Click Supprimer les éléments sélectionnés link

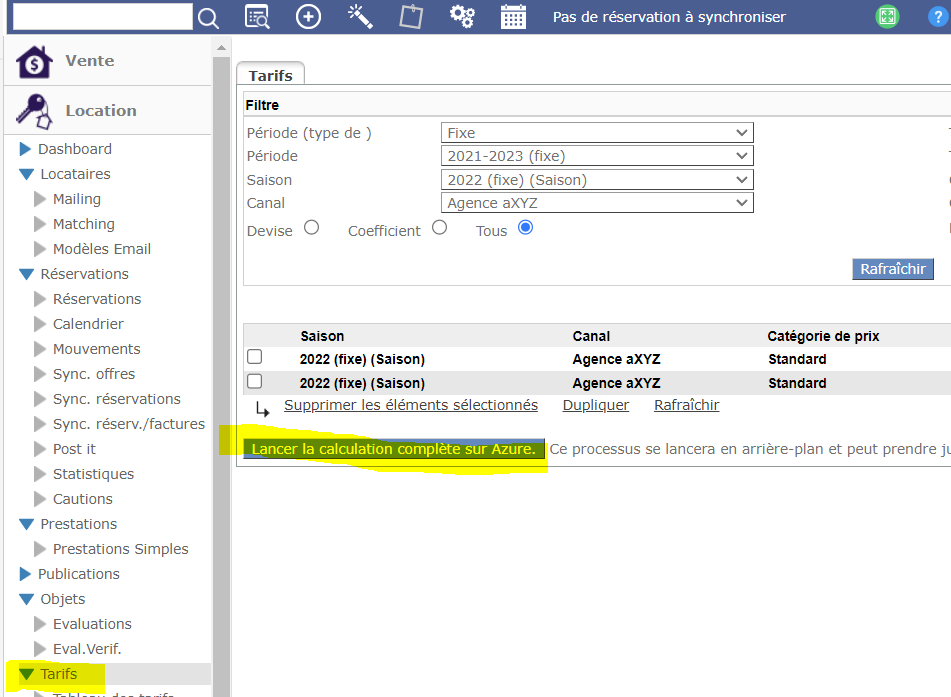(x=411, y=405)
